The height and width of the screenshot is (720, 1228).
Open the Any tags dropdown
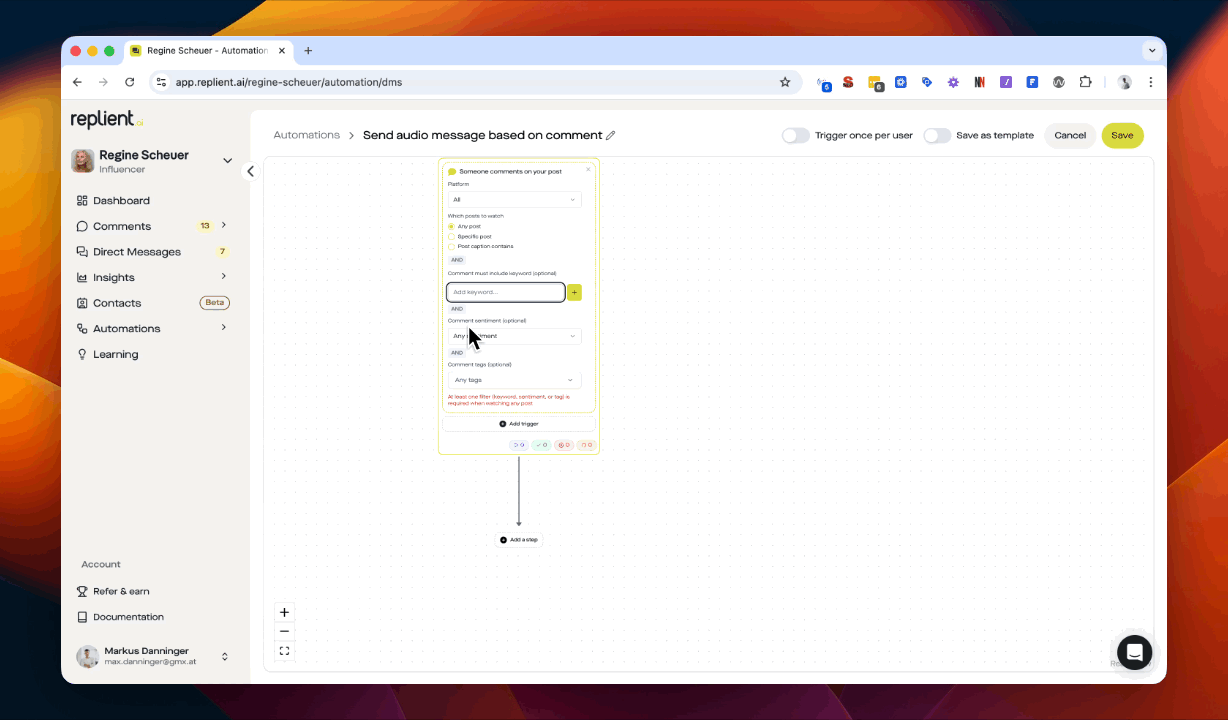pyautogui.click(x=514, y=380)
